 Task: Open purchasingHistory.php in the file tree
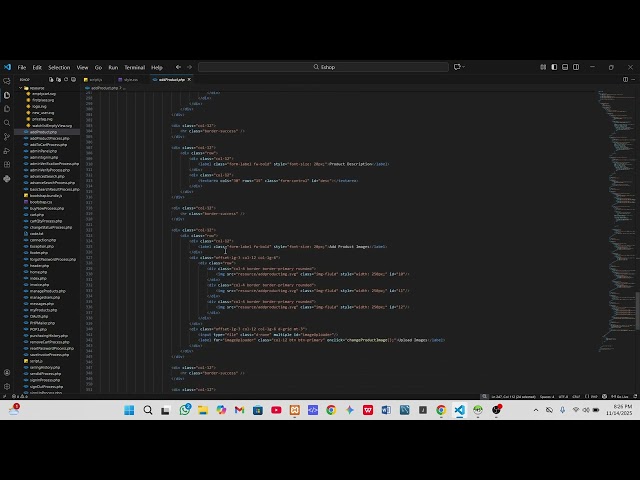49,336
